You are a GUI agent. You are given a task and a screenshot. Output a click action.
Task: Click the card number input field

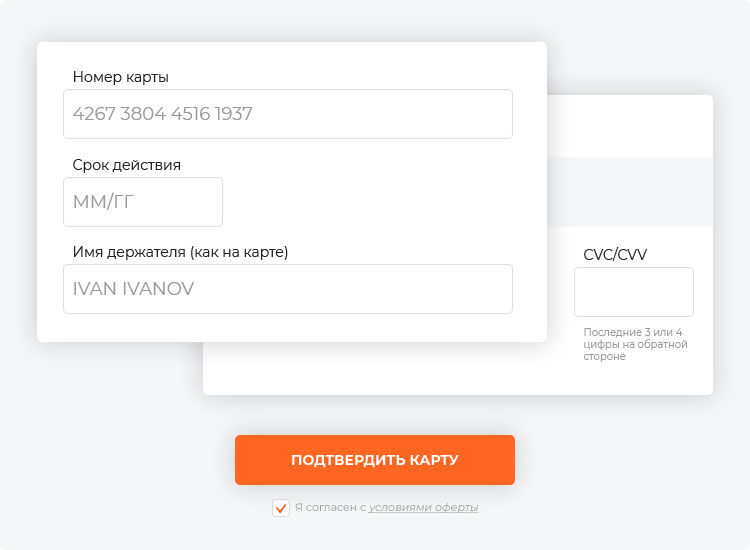[288, 114]
